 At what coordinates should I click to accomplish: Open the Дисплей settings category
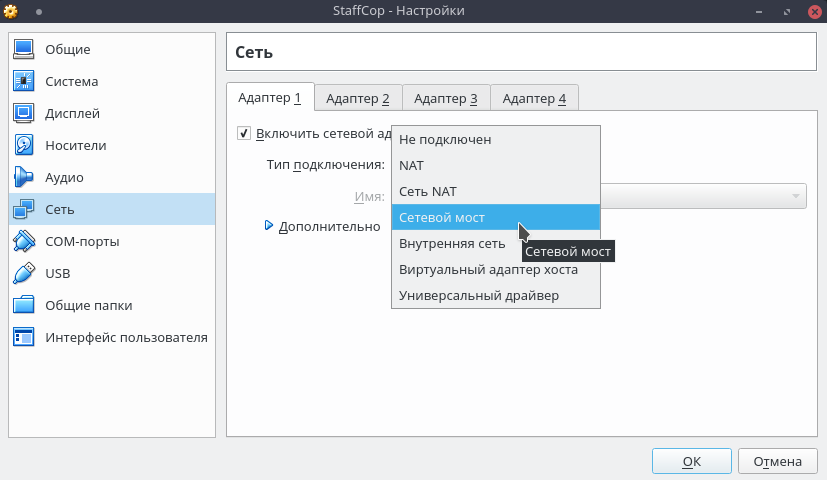(x=112, y=113)
